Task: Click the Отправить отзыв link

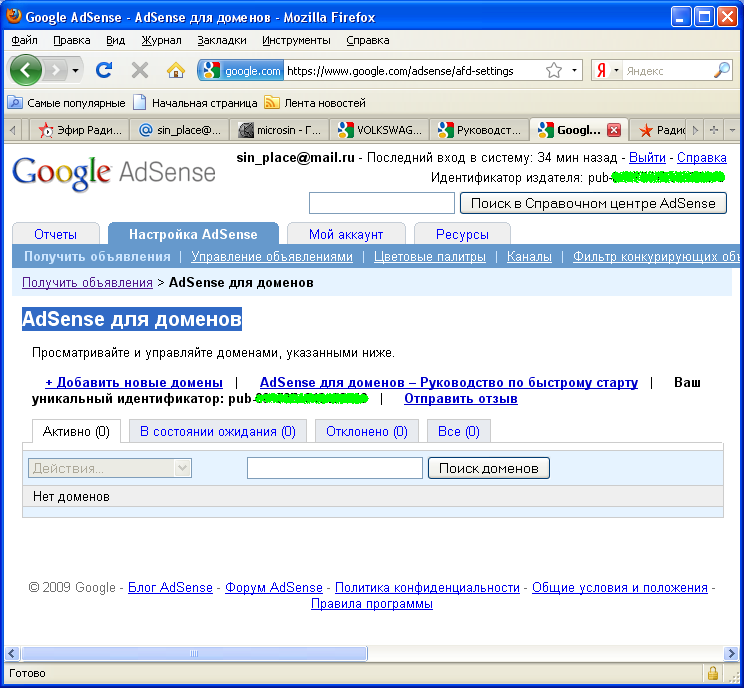Action: click(x=461, y=399)
